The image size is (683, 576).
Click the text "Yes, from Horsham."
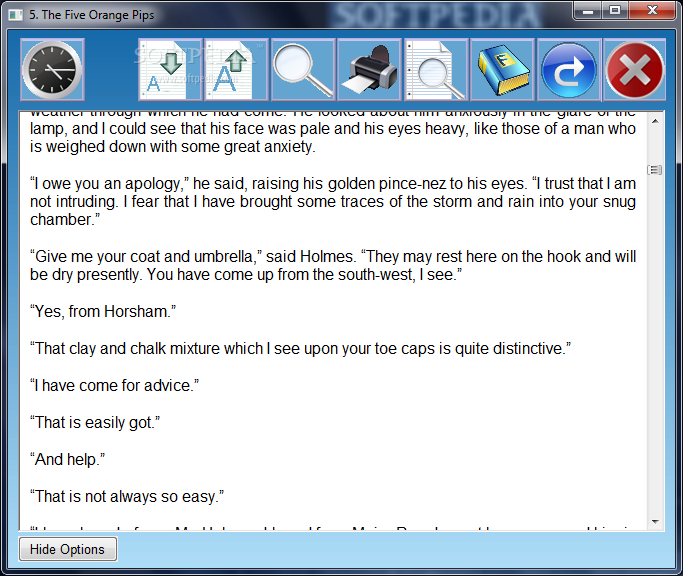tap(103, 312)
